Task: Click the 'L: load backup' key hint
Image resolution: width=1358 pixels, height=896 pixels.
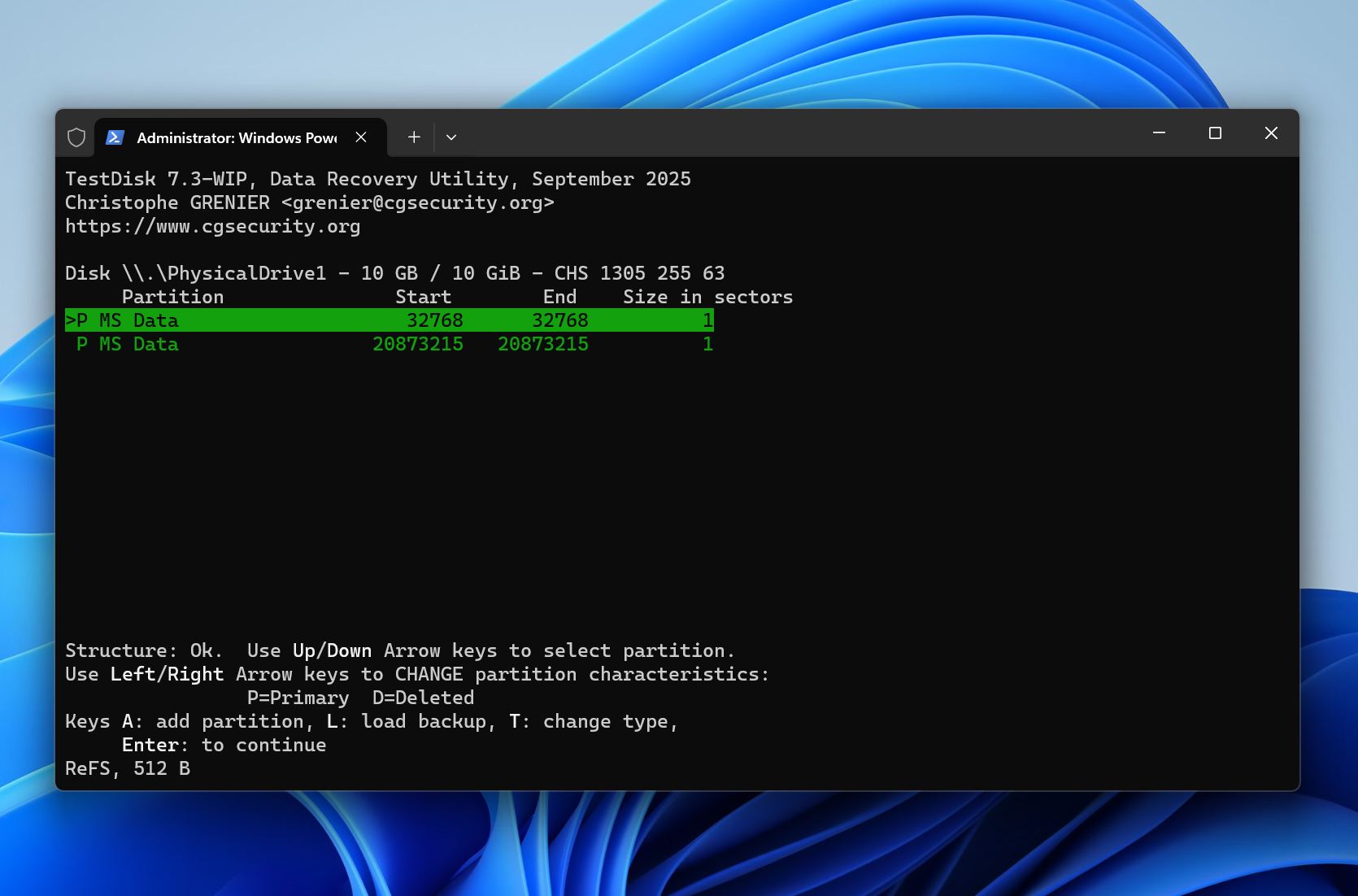Action: [x=411, y=721]
